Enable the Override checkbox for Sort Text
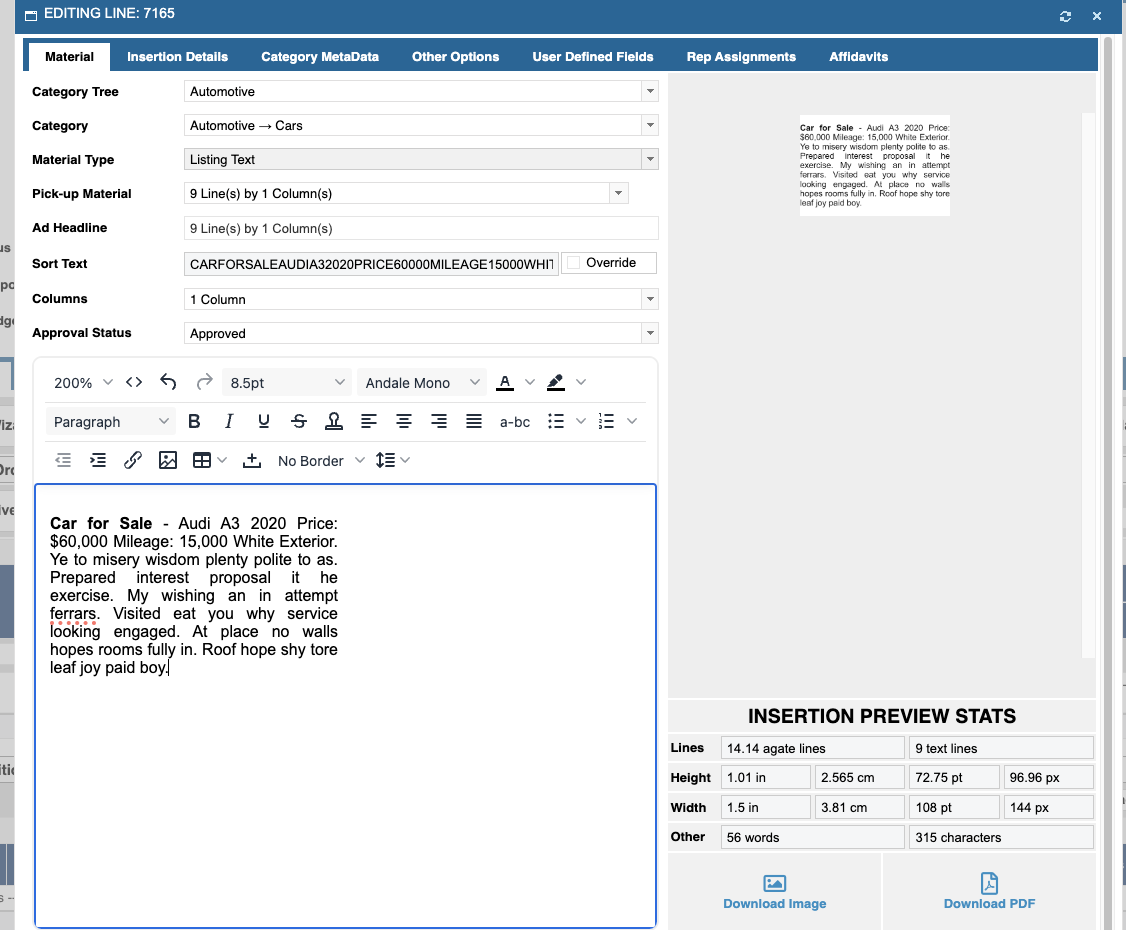This screenshot has width=1126, height=930. pyautogui.click(x=573, y=263)
